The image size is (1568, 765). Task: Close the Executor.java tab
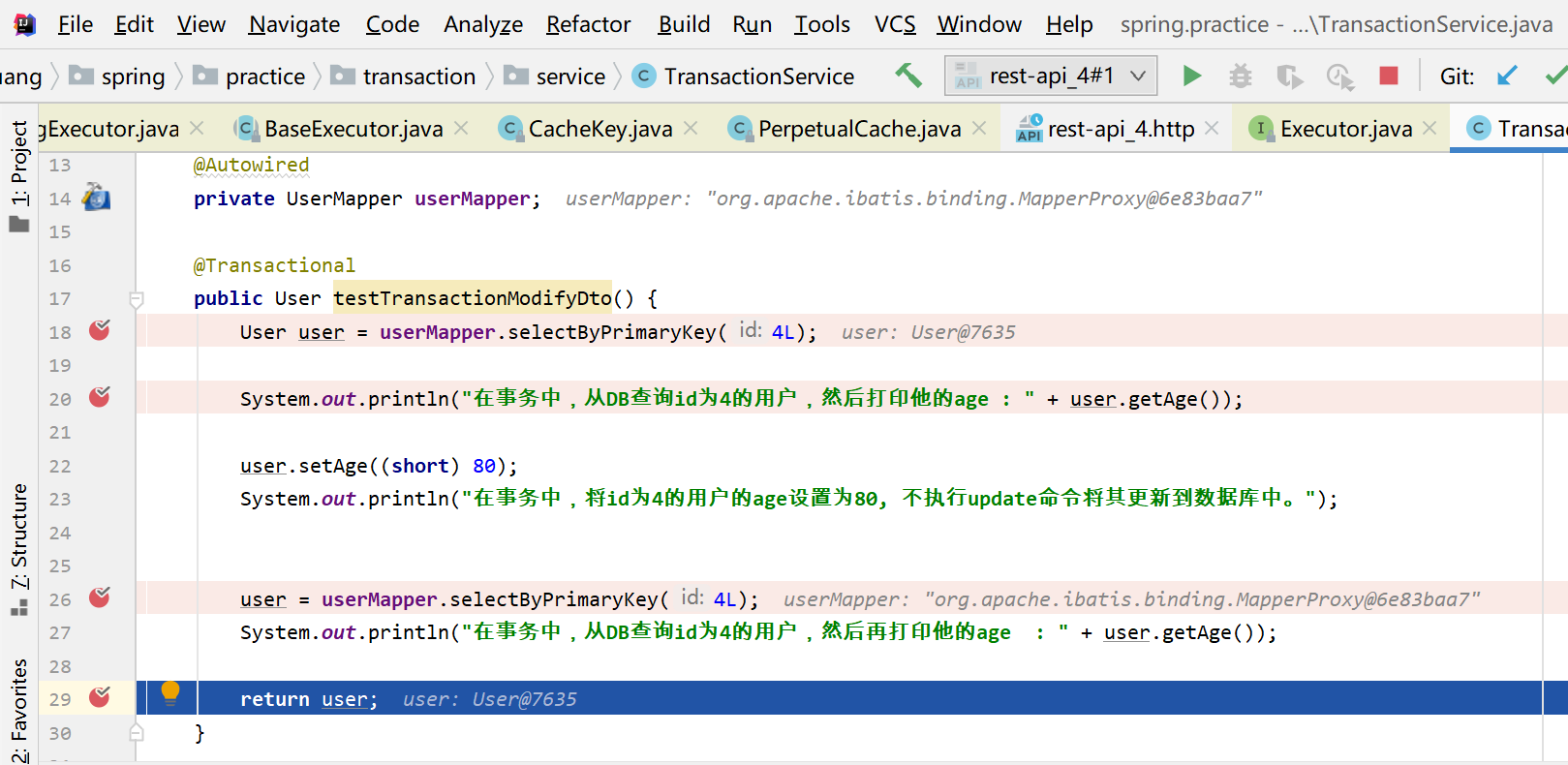[1430, 128]
